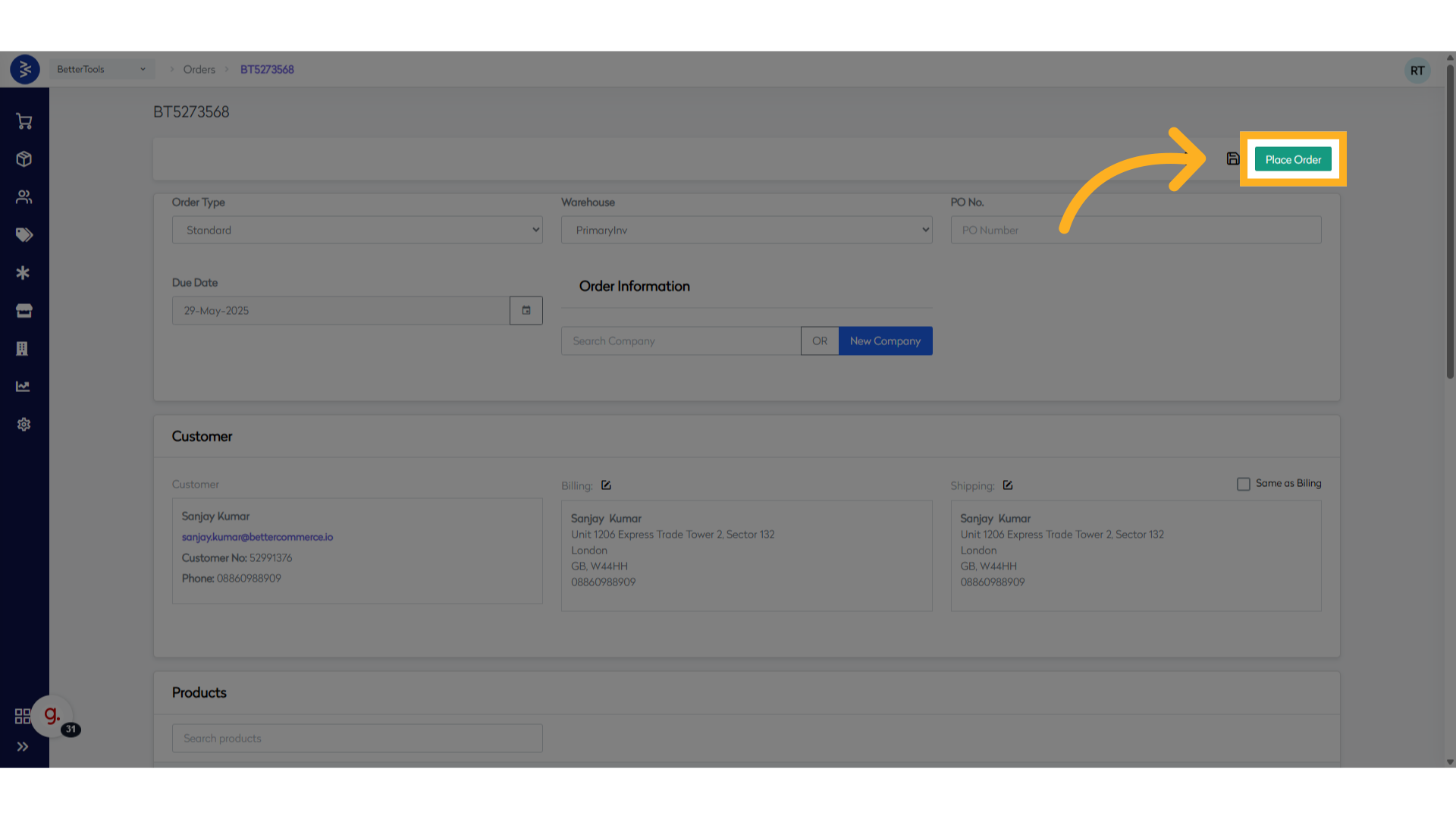Click the asterisk icon in the sidebar

24,273
